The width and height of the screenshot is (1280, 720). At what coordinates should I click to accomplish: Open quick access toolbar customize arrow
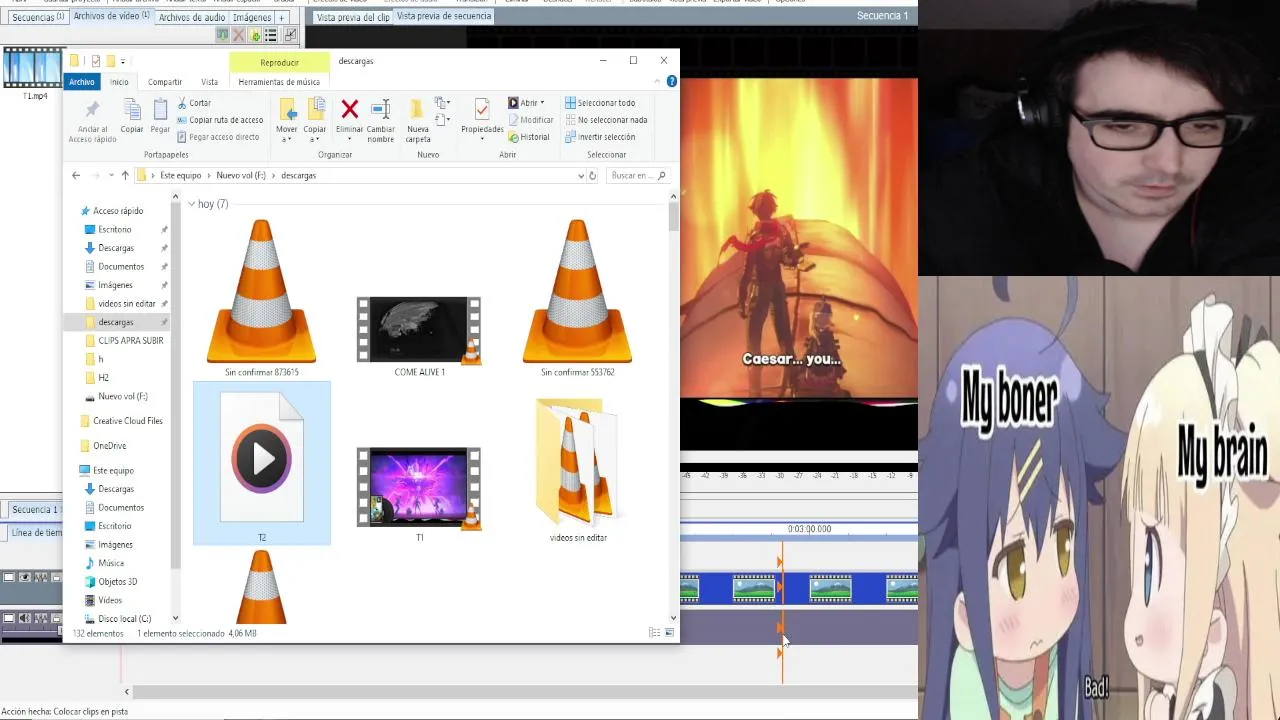(123, 61)
